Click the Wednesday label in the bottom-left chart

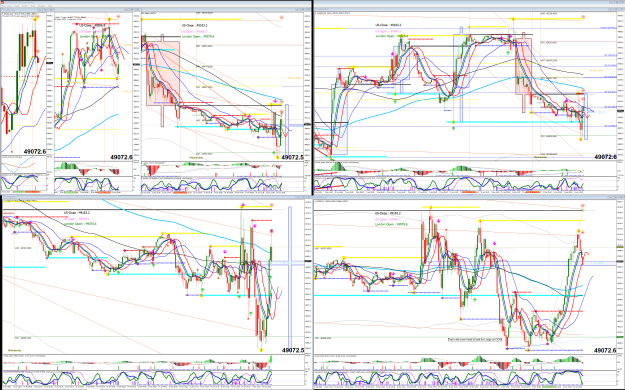click(14, 350)
